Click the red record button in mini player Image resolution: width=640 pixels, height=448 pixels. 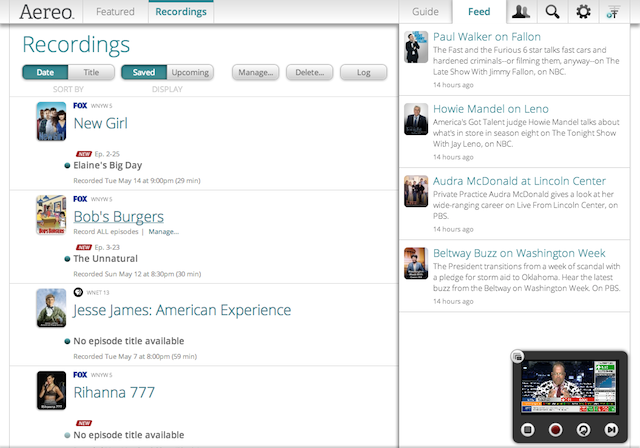point(555,430)
